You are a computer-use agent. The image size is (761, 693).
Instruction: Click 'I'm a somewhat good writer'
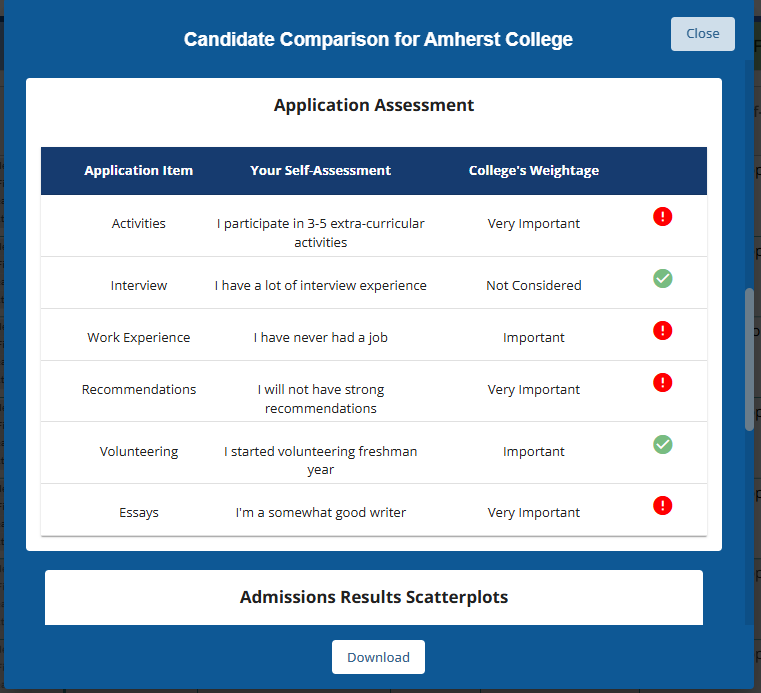click(320, 512)
